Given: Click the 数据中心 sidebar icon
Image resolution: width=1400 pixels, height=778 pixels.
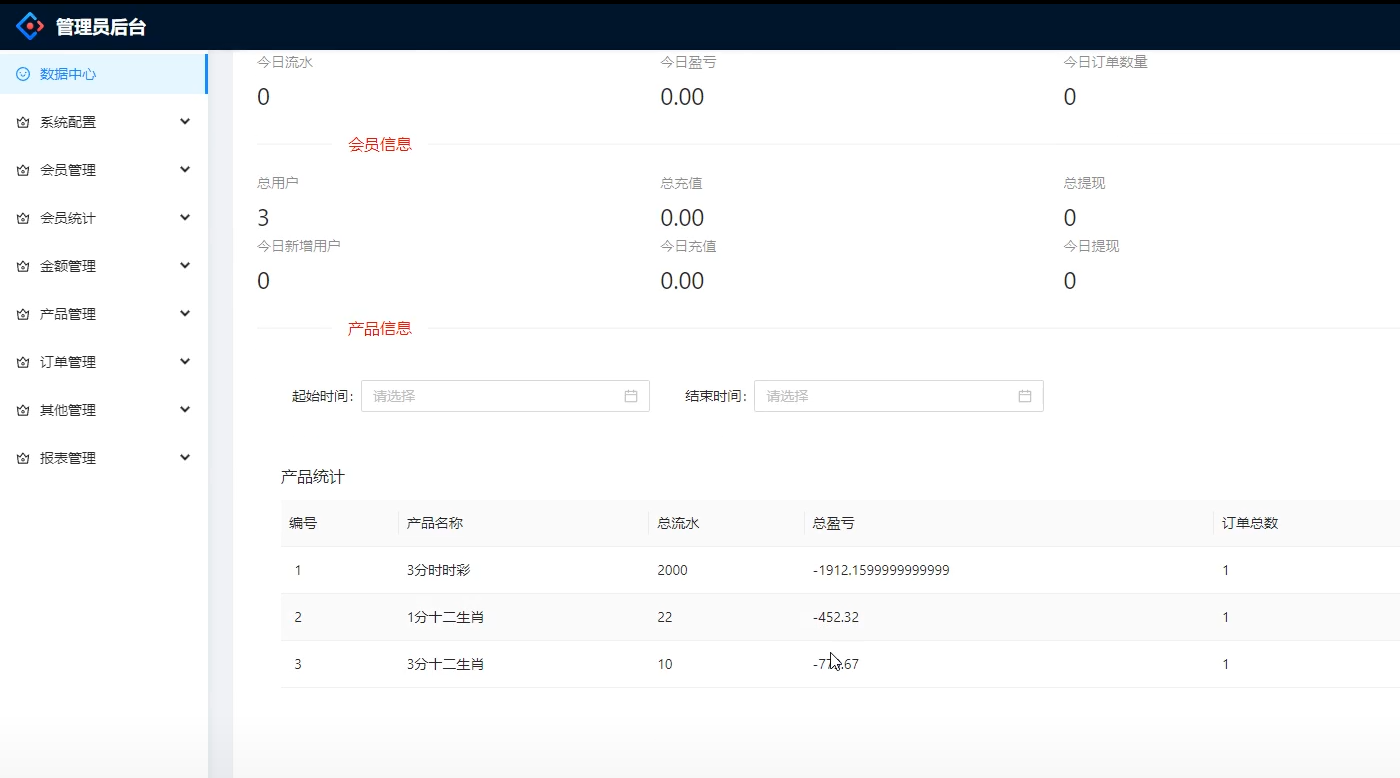Looking at the screenshot, I should pos(22,73).
